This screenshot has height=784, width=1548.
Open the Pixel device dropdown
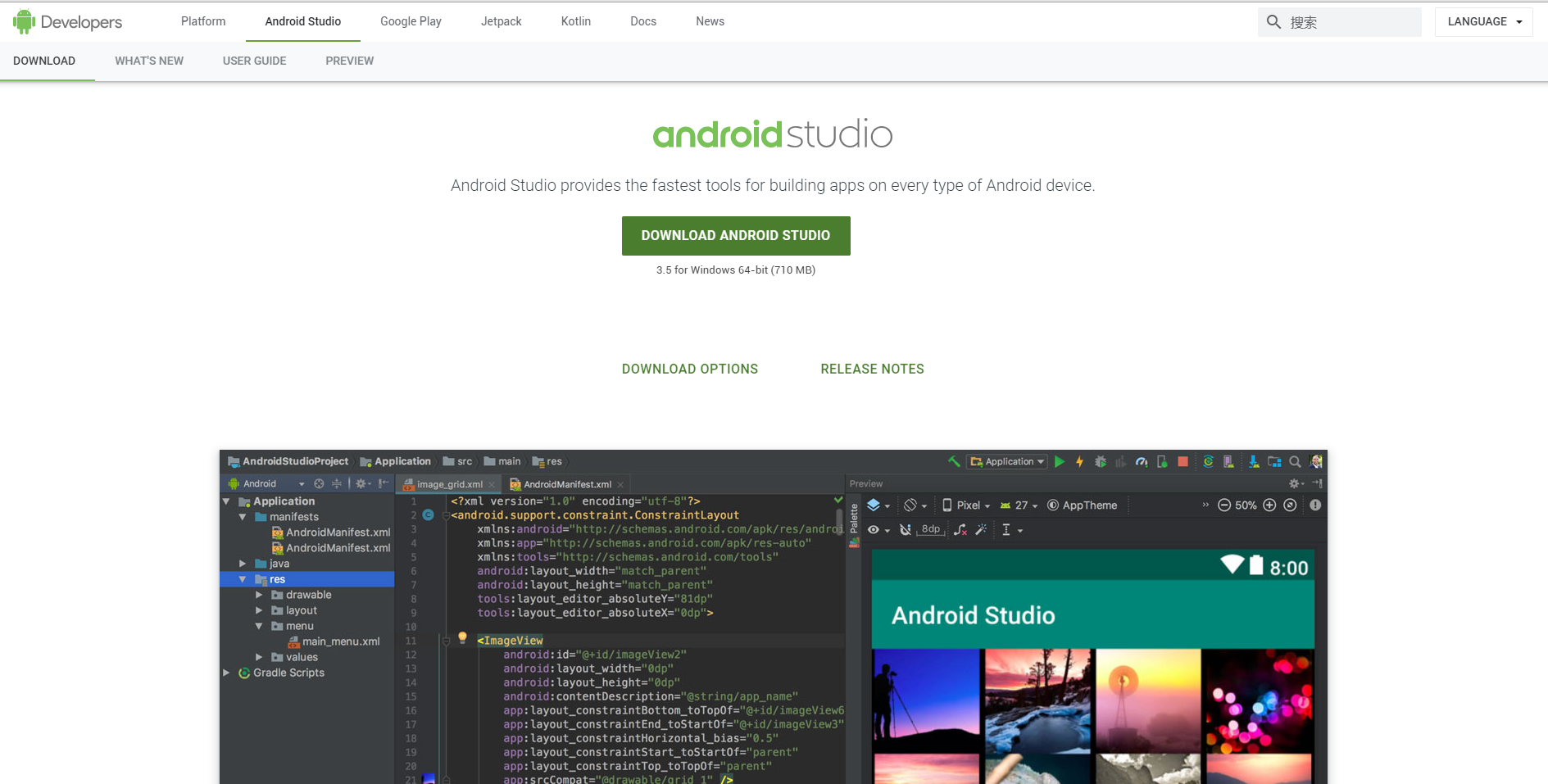pos(966,505)
